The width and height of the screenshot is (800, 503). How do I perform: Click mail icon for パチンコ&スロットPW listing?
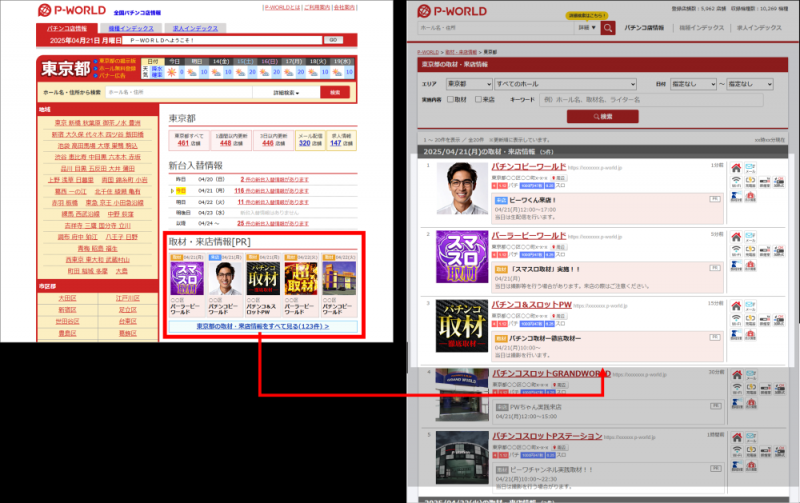coord(750,306)
